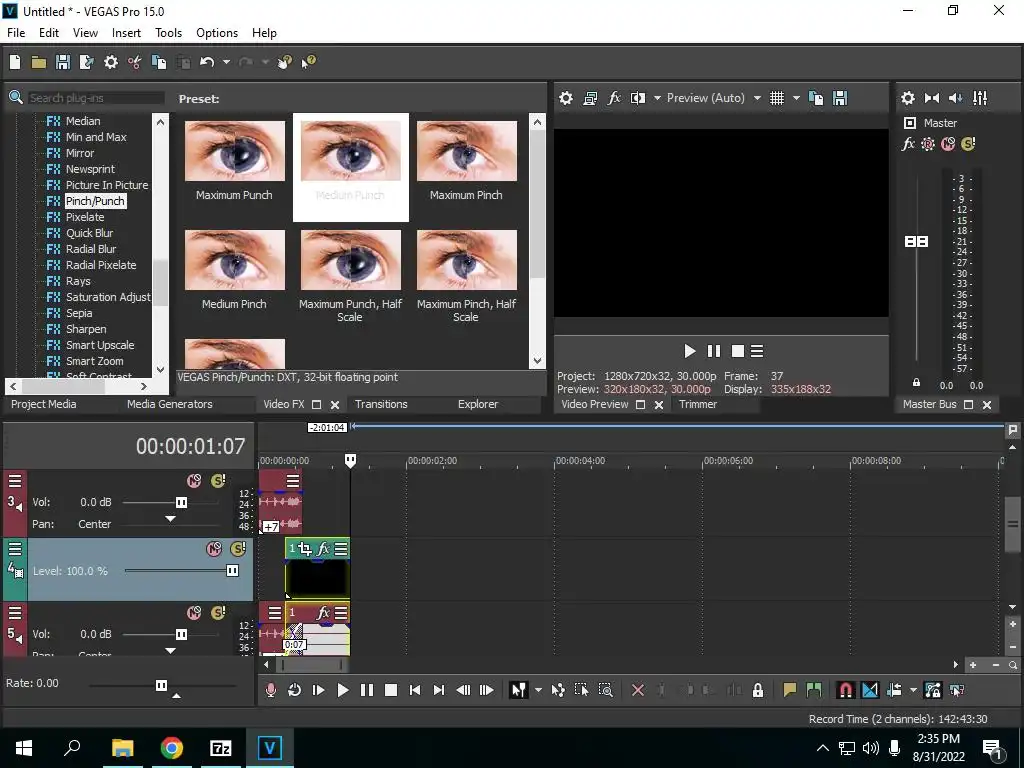This screenshot has width=1024, height=768.
Task: Open the Options menu
Action: coord(217,33)
